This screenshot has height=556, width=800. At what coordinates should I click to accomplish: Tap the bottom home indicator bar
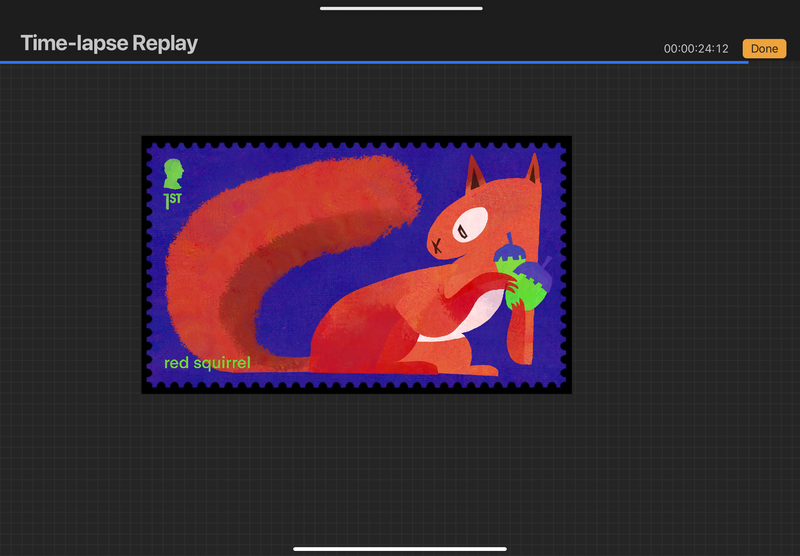click(x=400, y=548)
